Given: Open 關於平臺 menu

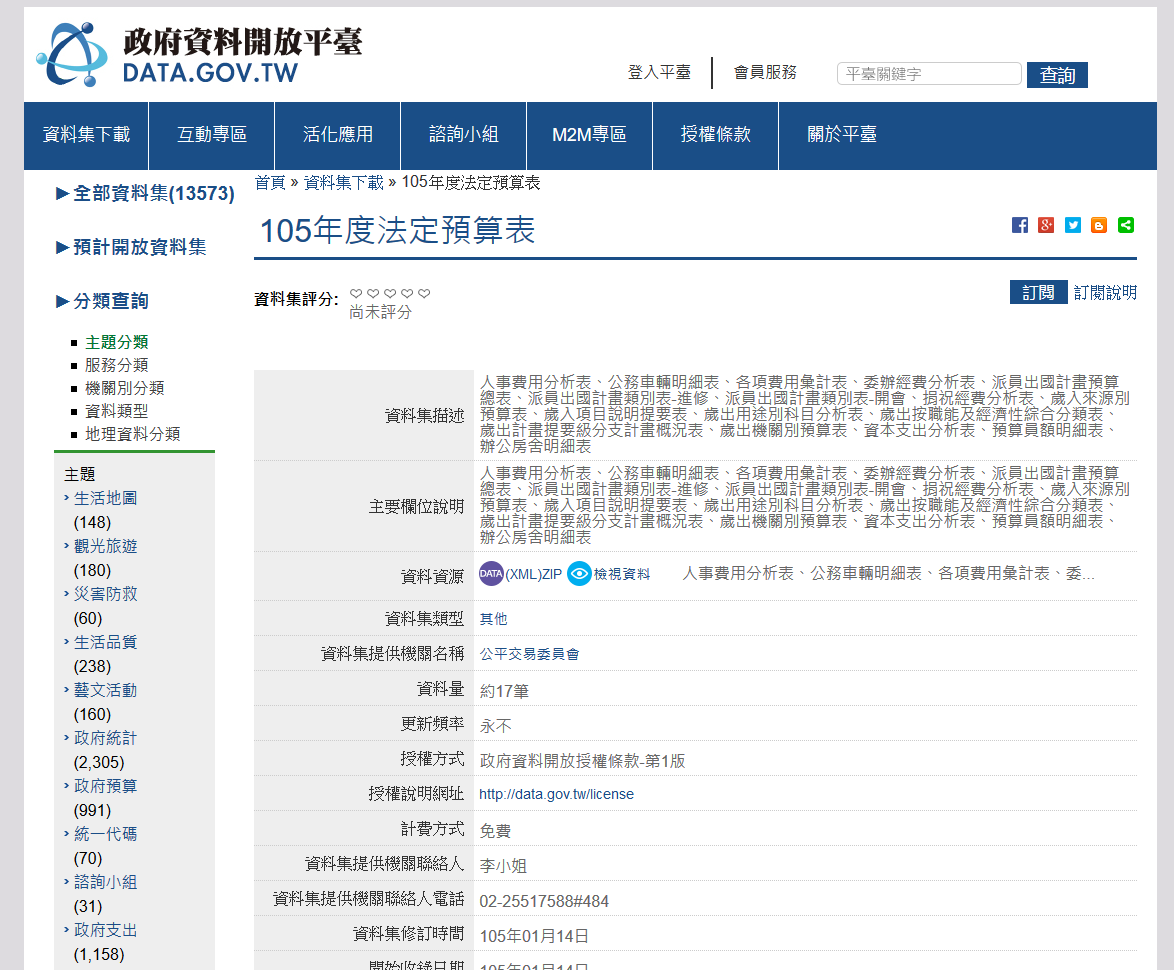Looking at the screenshot, I should tap(842, 135).
